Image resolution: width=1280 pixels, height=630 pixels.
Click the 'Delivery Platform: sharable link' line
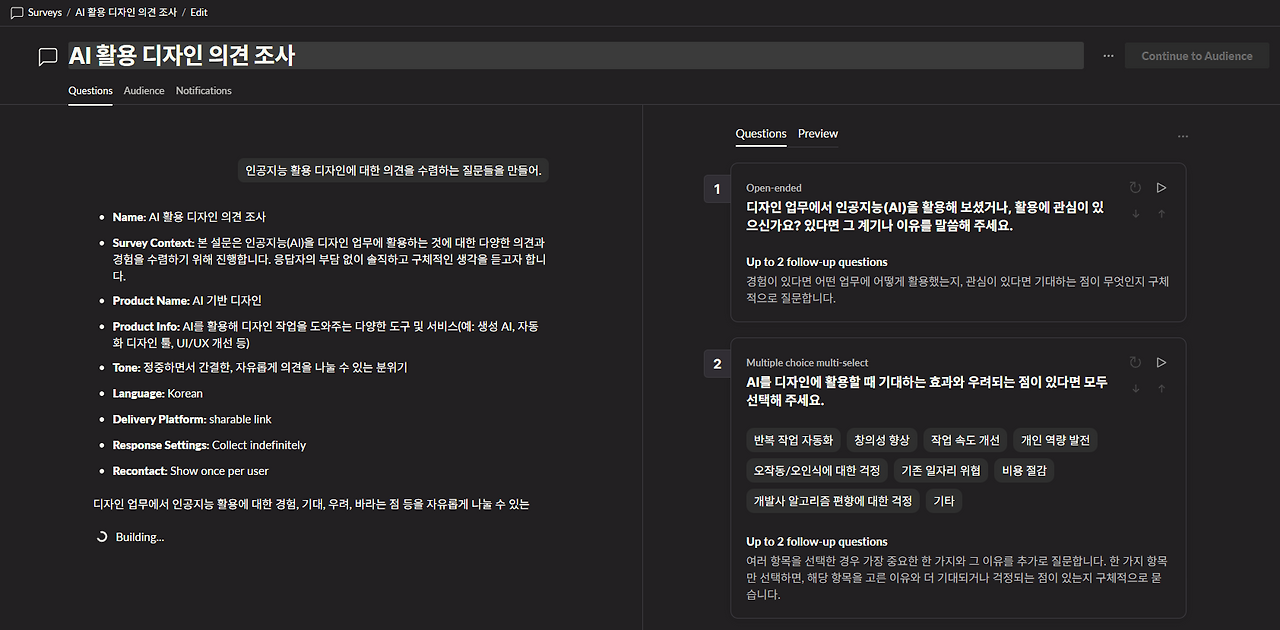click(192, 419)
